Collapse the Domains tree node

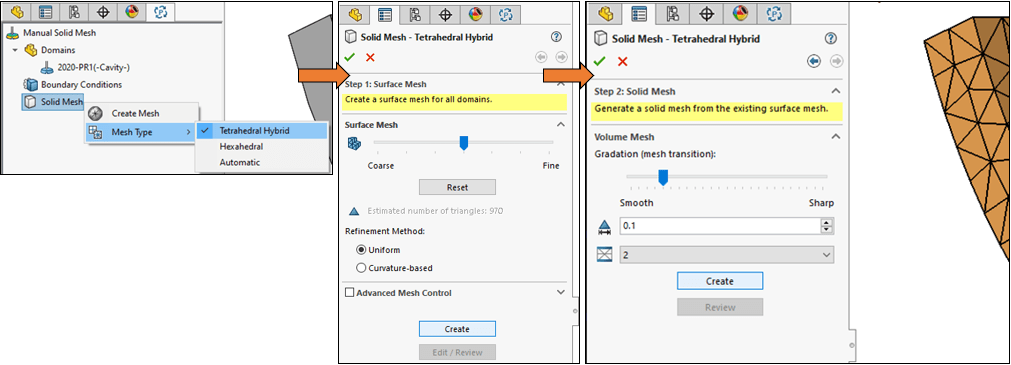point(15,50)
